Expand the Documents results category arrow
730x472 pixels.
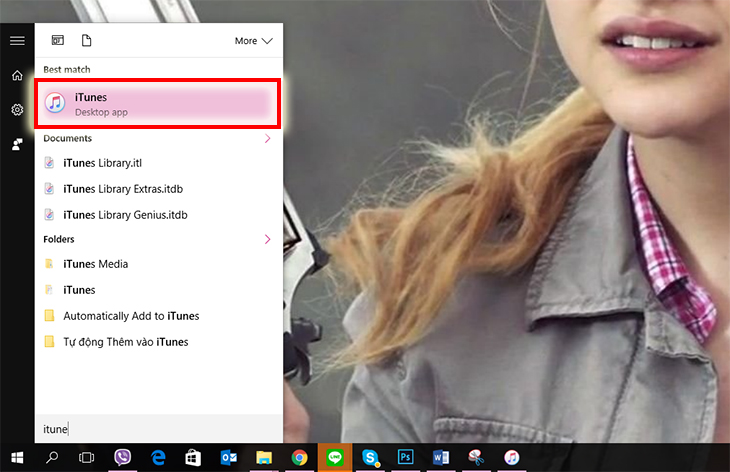click(x=267, y=138)
